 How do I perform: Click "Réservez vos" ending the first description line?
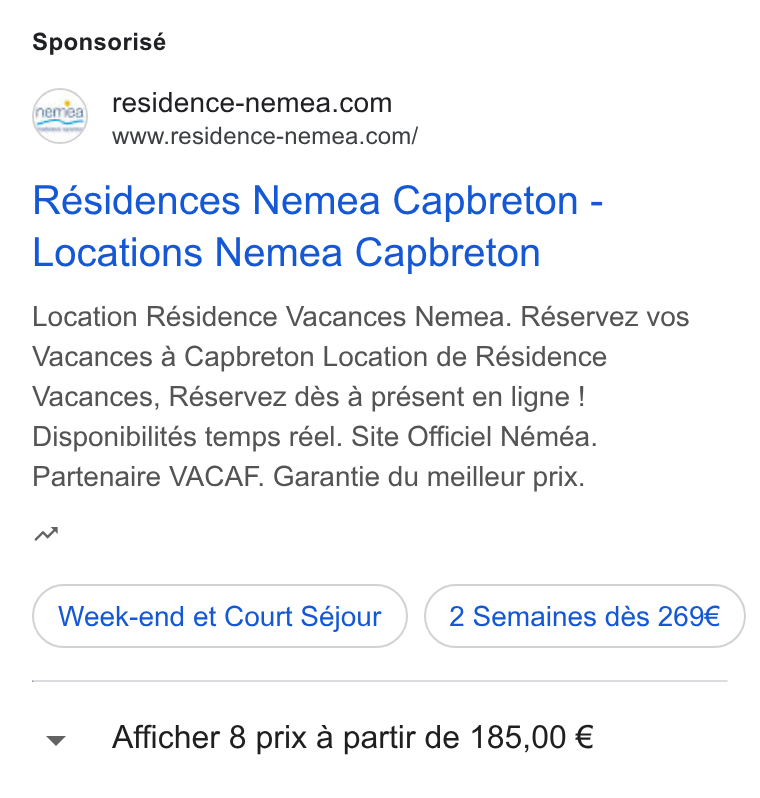point(604,317)
